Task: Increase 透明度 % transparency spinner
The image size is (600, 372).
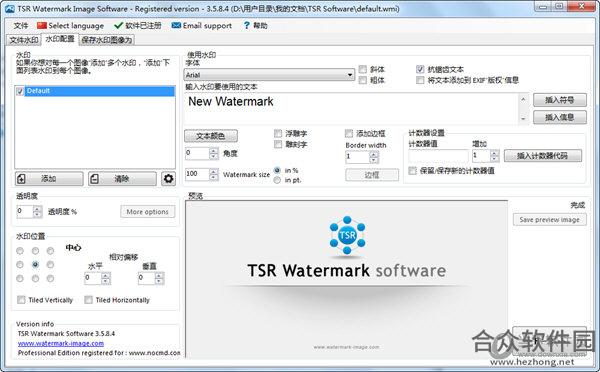Action: coord(37,209)
